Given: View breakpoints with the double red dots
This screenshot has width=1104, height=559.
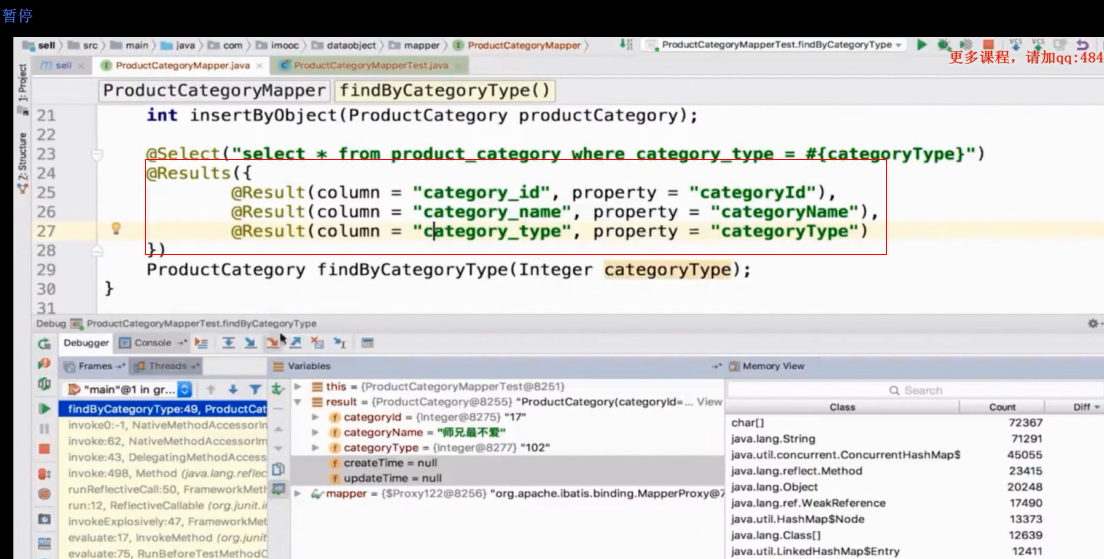Looking at the screenshot, I should (x=44, y=474).
